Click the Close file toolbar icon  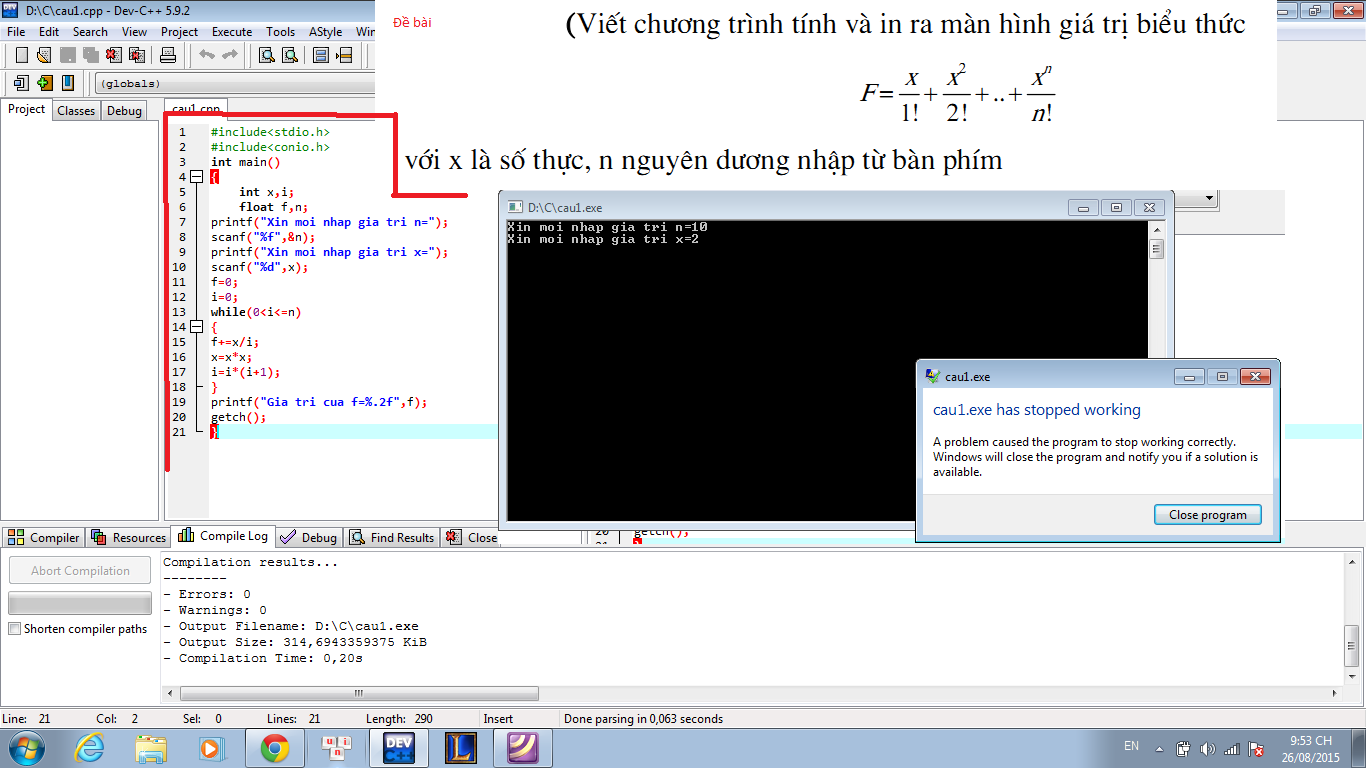114,55
